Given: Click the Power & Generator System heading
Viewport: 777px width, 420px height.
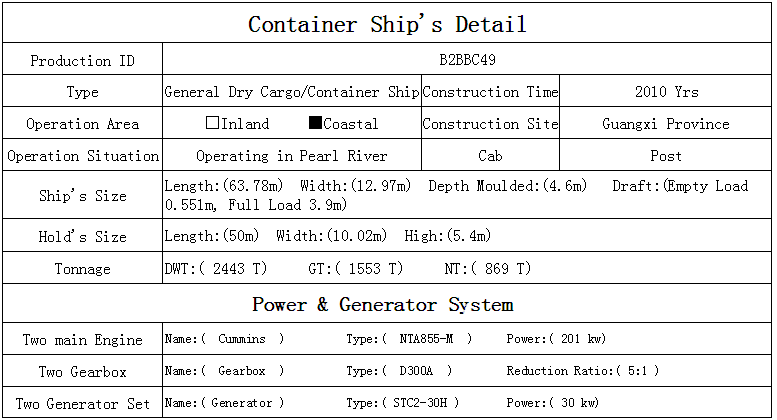Looking at the screenshot, I should (x=382, y=305).
